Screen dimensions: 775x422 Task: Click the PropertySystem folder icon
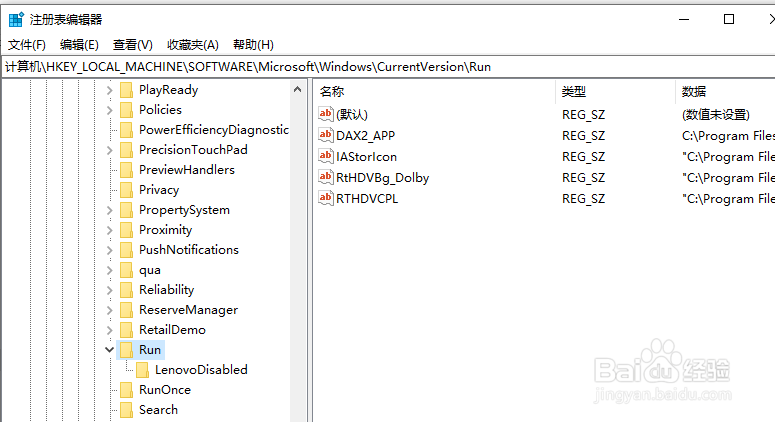coord(127,210)
